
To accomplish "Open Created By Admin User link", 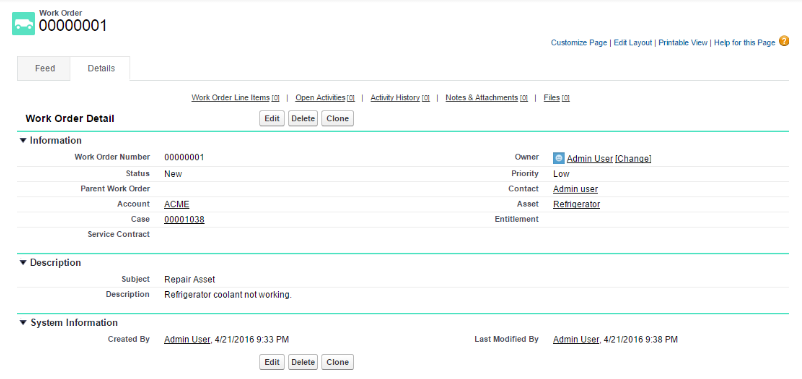I will coord(187,339).
